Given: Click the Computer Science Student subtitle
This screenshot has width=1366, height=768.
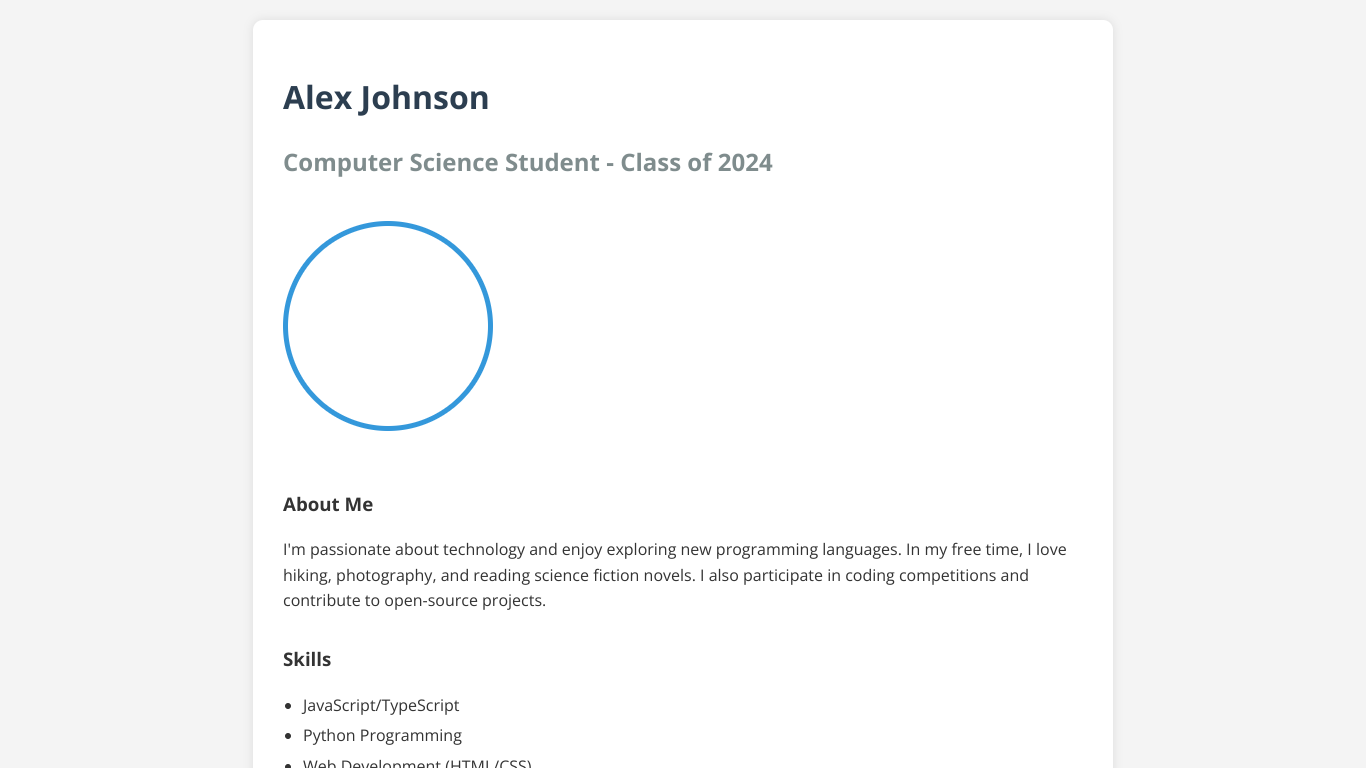Looking at the screenshot, I should (527, 163).
